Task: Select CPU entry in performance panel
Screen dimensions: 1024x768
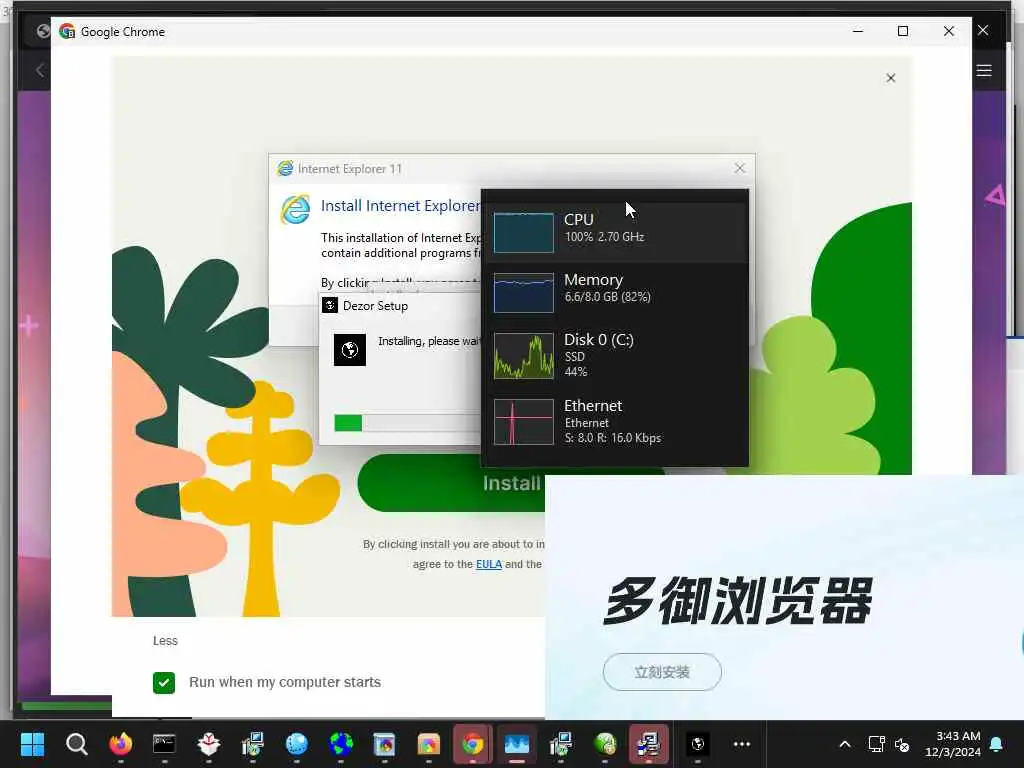Action: (x=615, y=232)
